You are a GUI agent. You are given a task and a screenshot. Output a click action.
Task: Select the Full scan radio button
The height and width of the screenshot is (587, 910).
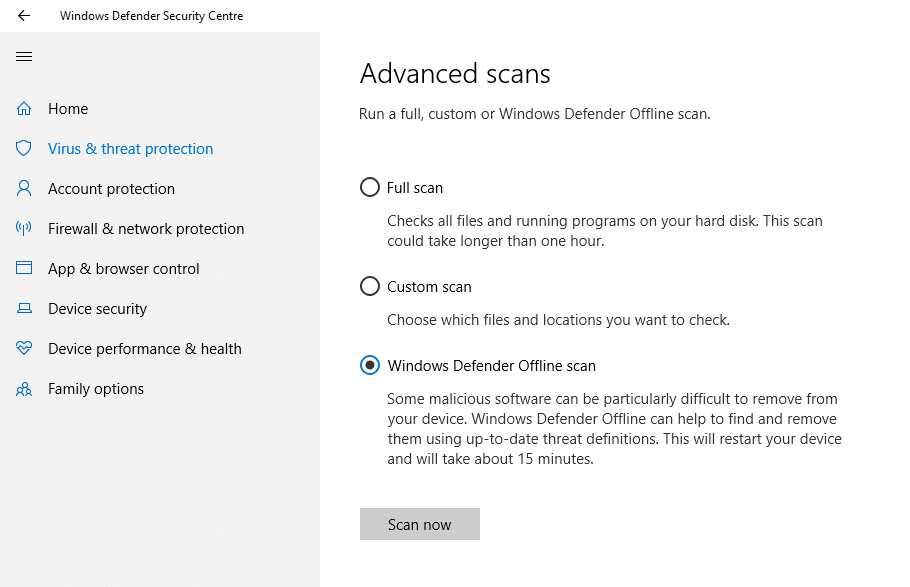(370, 188)
